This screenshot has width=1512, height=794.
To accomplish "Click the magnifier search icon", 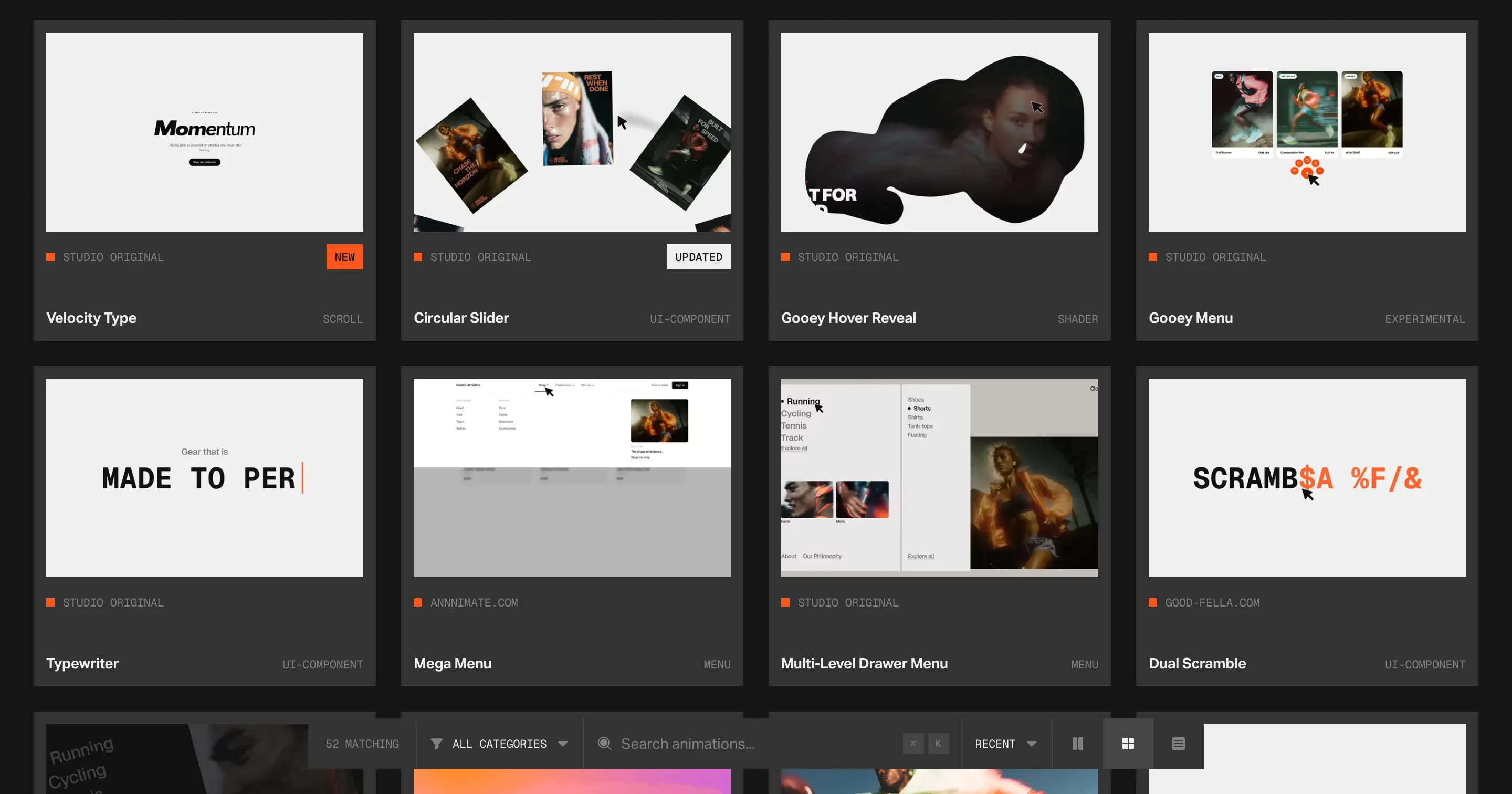I will pyautogui.click(x=604, y=744).
